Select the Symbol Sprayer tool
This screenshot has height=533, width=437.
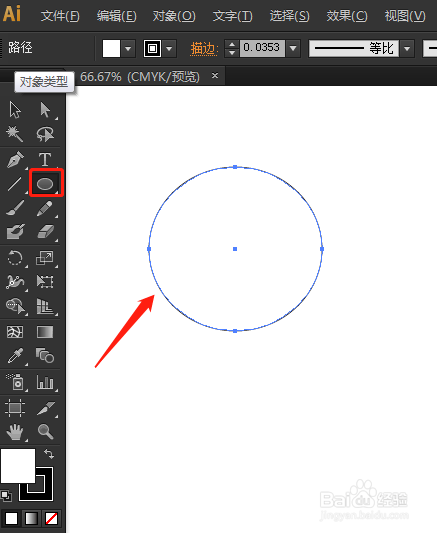pyautogui.click(x=15, y=382)
